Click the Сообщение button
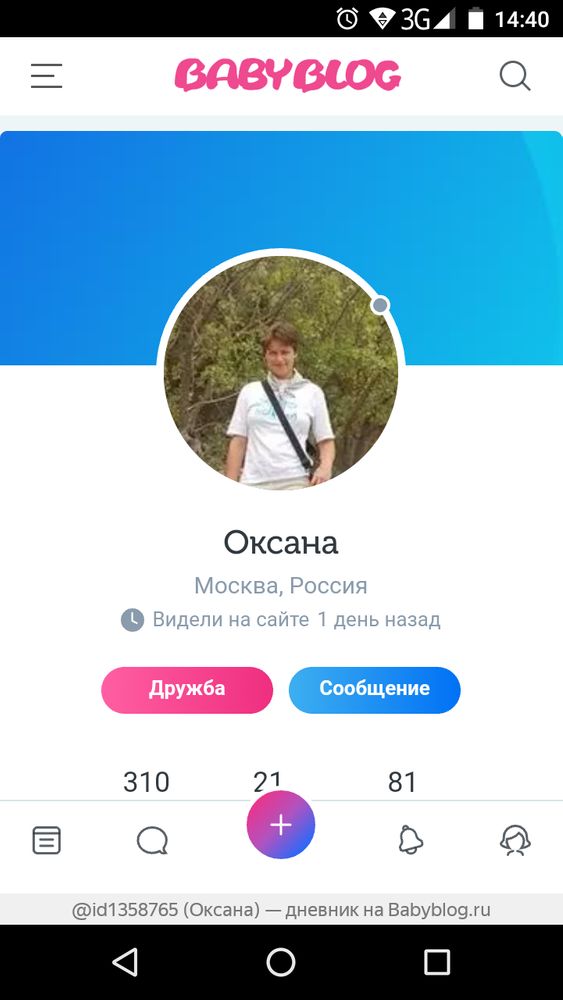This screenshot has width=563, height=1000. pyautogui.click(x=374, y=689)
